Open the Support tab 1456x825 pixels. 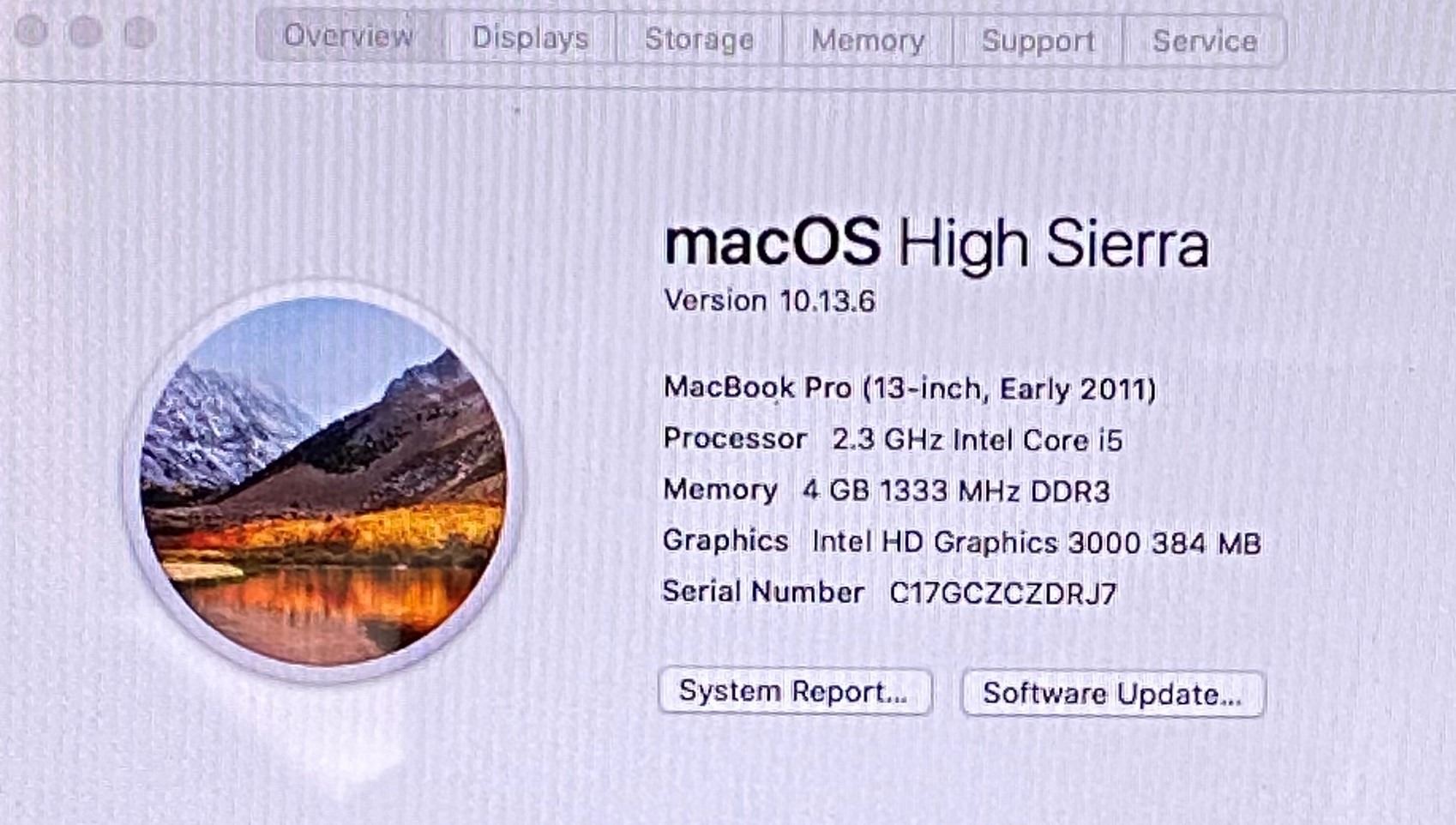(1038, 41)
